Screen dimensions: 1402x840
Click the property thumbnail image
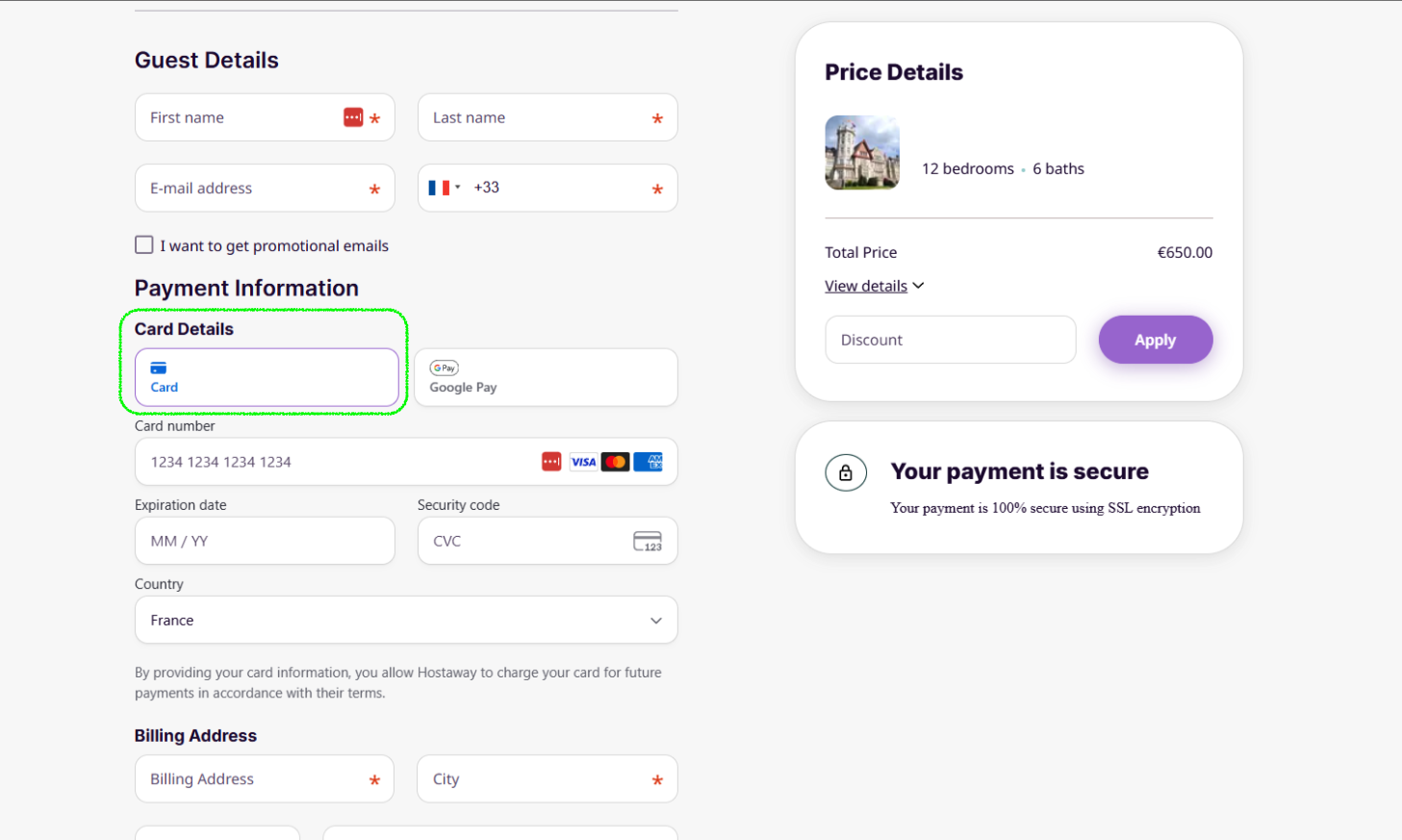click(862, 152)
